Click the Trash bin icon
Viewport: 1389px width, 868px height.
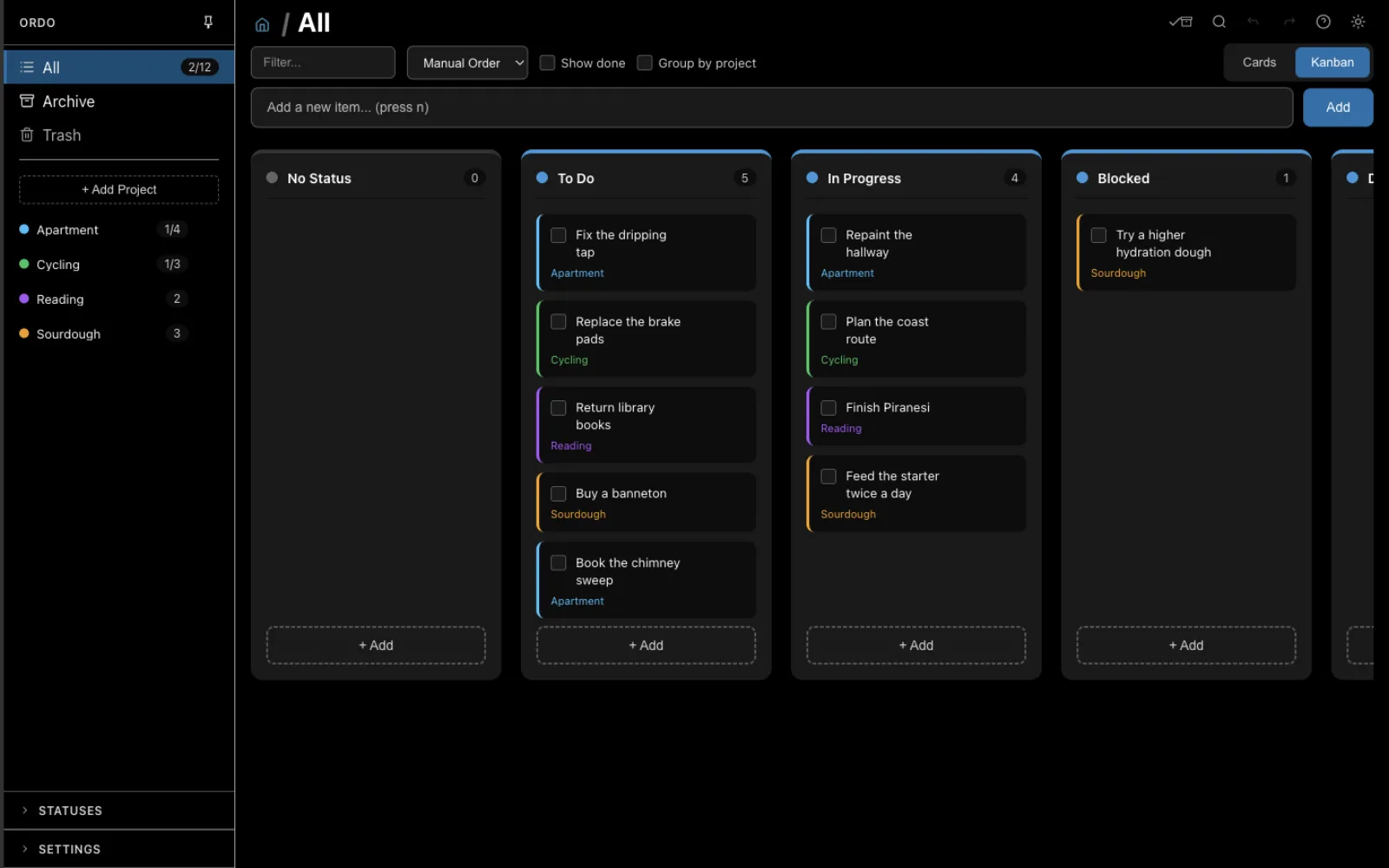tap(27, 135)
